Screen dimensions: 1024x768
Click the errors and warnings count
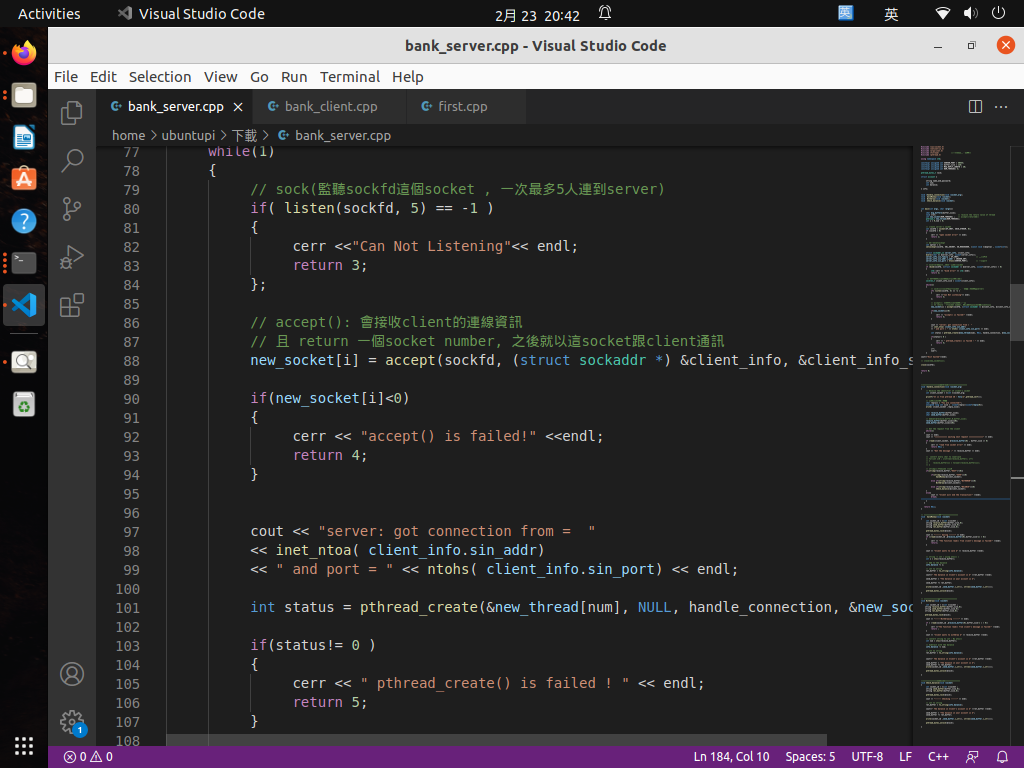[88, 757]
